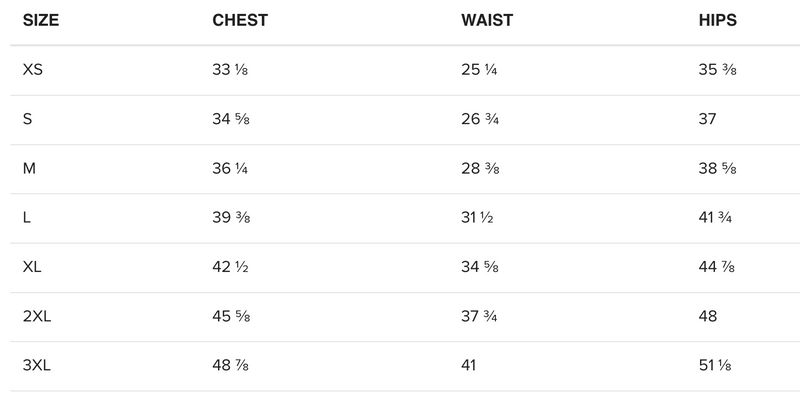The height and width of the screenshot is (409, 800).
Task: Select the XL hips value 44 ⅞
Action: click(718, 267)
